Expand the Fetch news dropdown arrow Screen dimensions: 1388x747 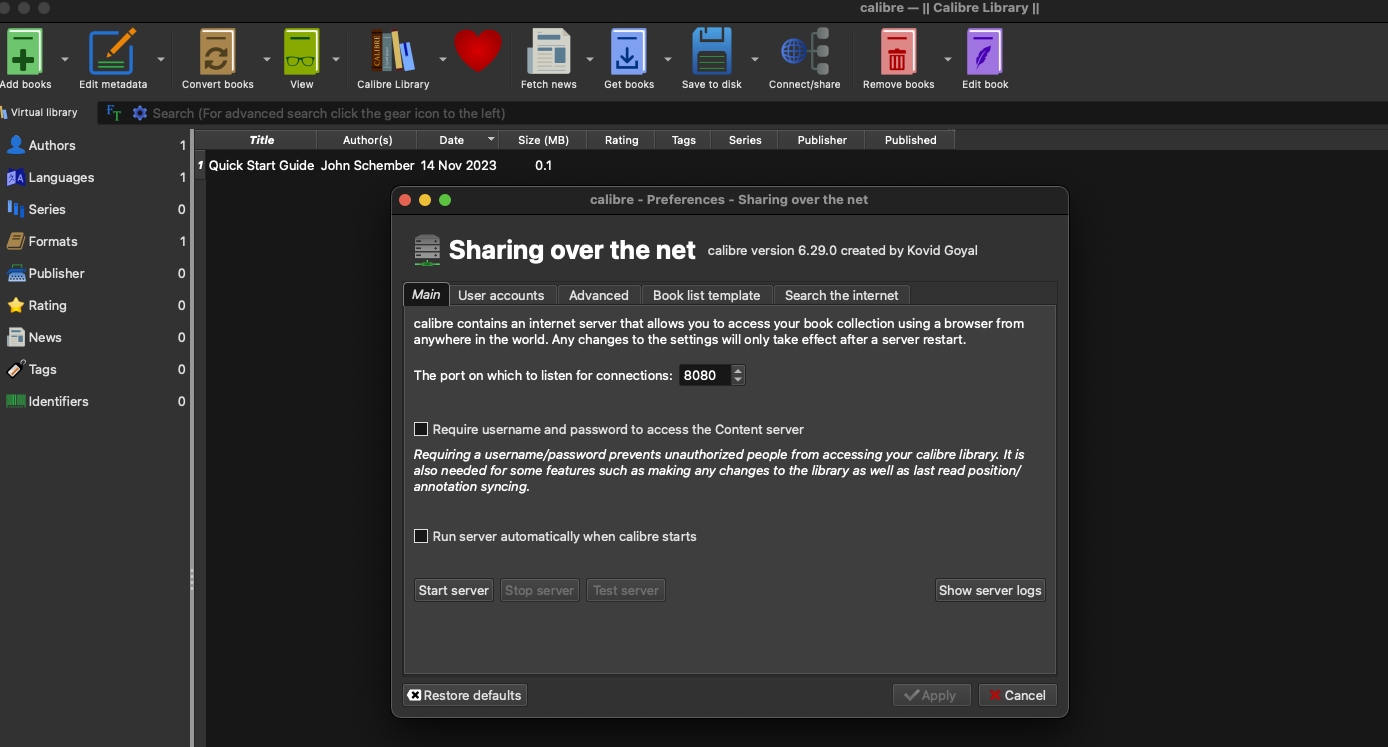point(589,59)
